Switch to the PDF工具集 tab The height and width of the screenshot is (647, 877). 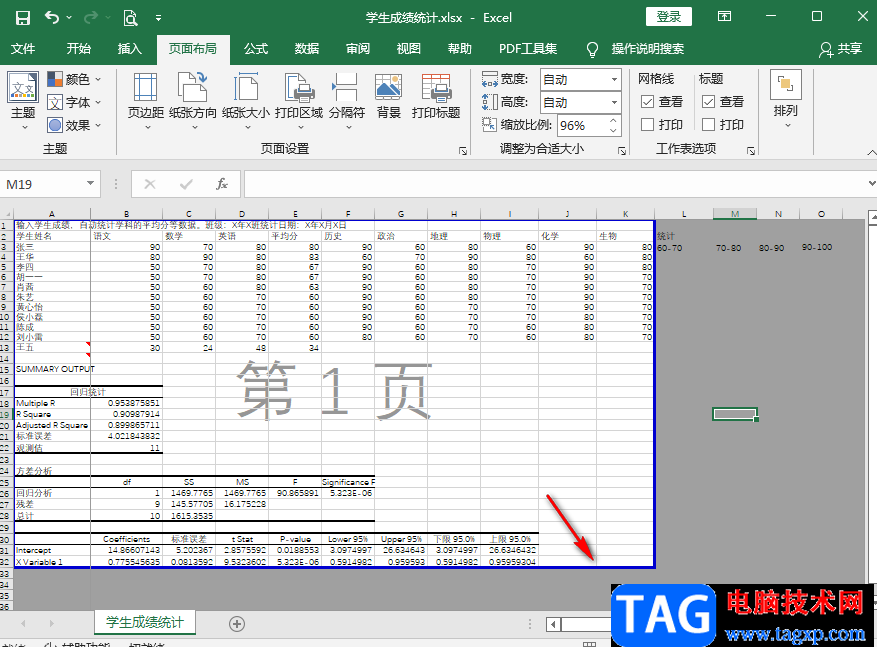(528, 49)
